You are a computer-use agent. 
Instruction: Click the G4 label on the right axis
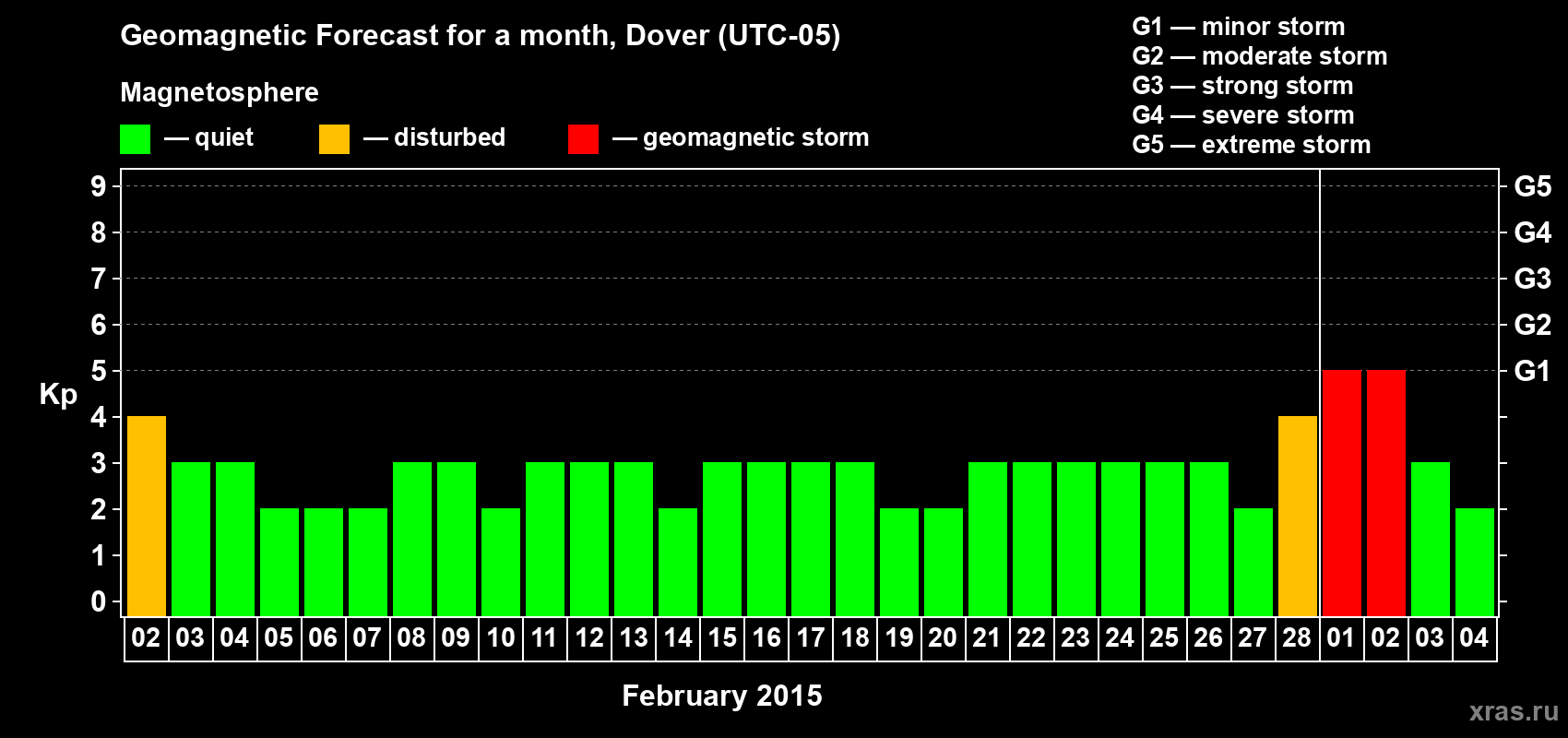click(x=1532, y=232)
